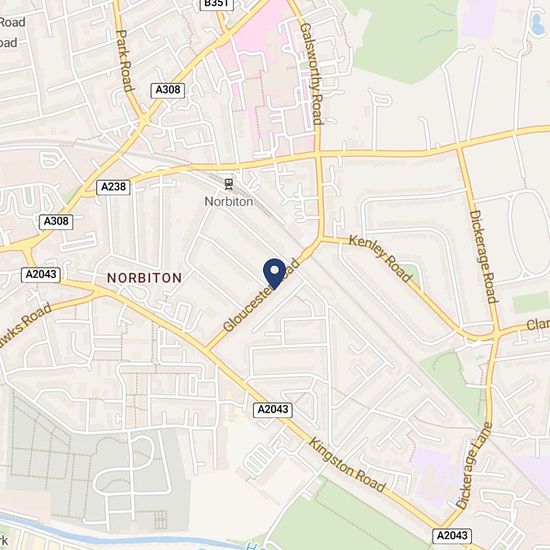Image resolution: width=550 pixels, height=550 pixels.
Task: Select the Norbiton station name label
Action: [229, 202]
